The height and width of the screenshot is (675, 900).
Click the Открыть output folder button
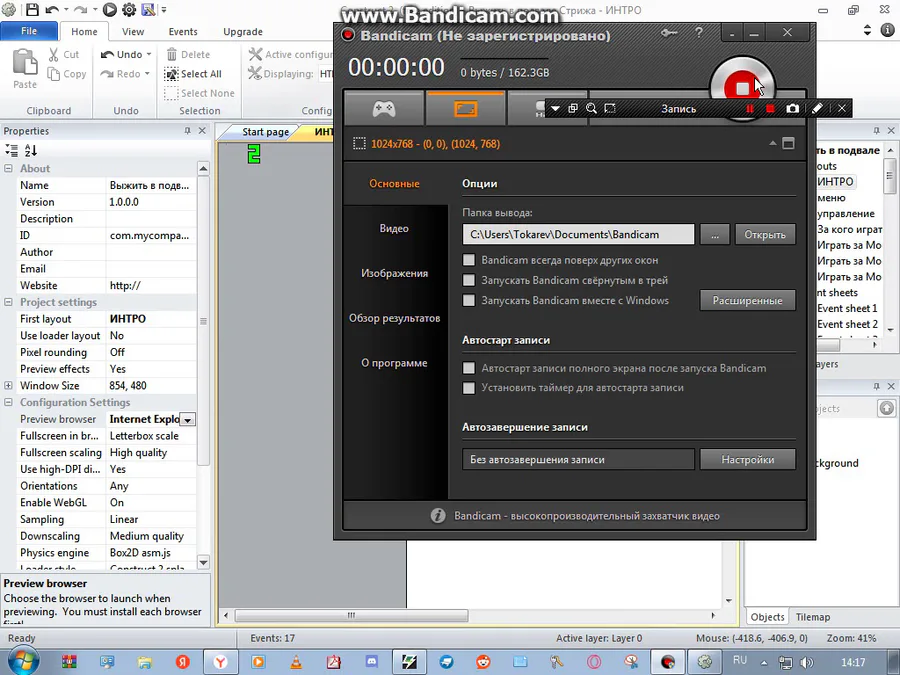pos(765,234)
